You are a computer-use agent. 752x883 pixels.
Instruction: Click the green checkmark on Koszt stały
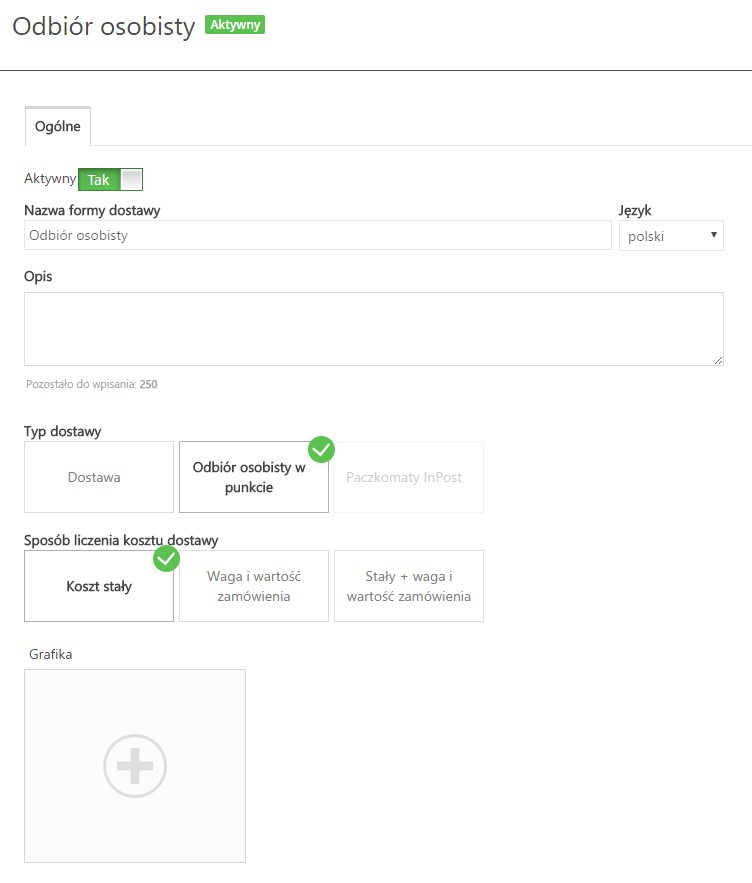tap(166, 558)
